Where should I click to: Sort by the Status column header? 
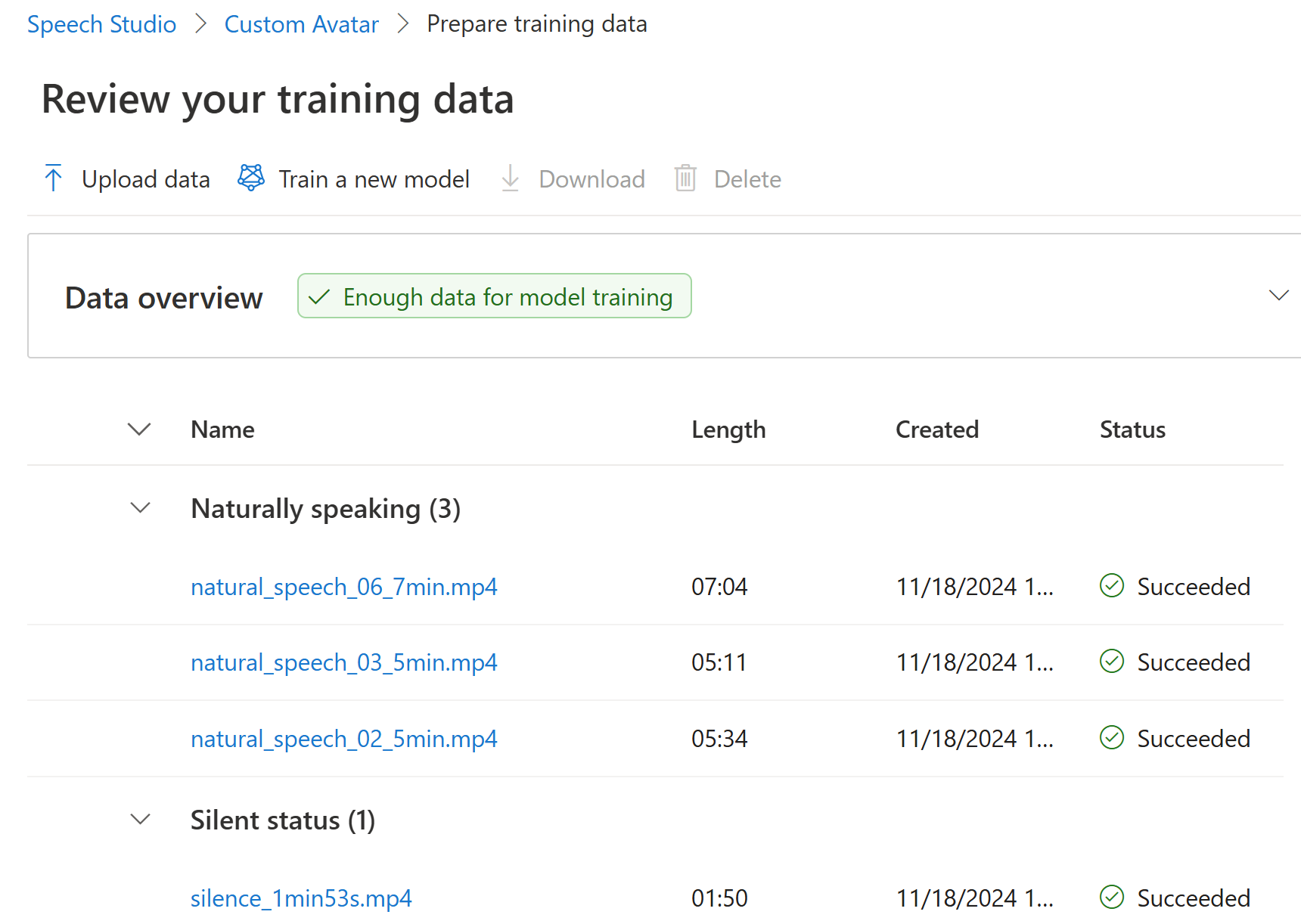click(1132, 429)
